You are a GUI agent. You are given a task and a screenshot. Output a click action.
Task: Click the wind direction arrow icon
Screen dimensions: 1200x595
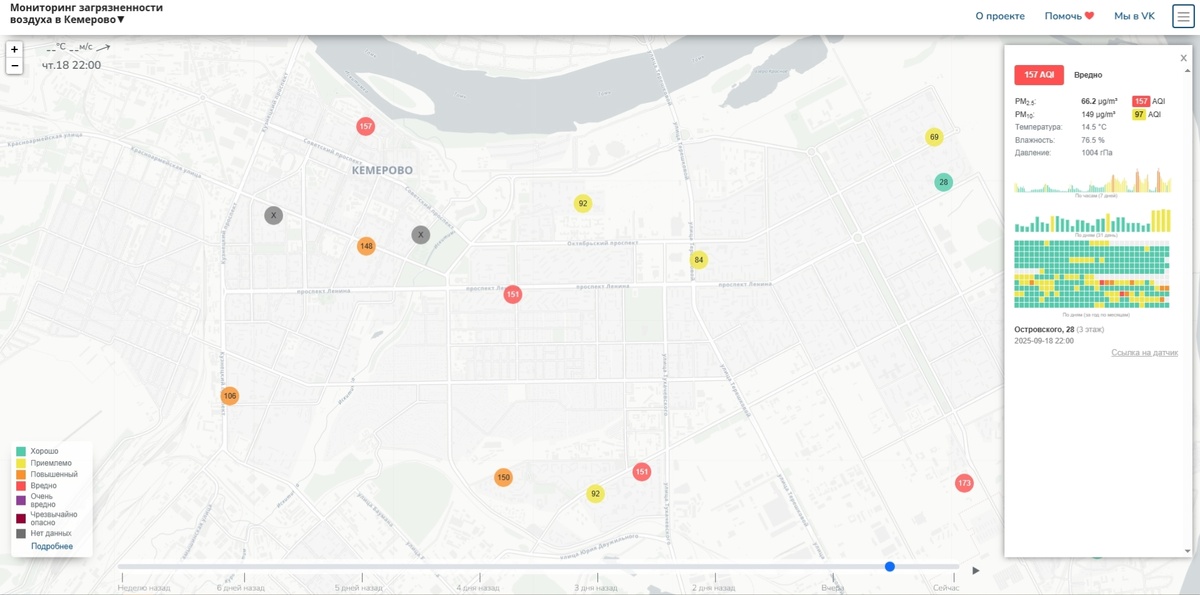pos(104,46)
